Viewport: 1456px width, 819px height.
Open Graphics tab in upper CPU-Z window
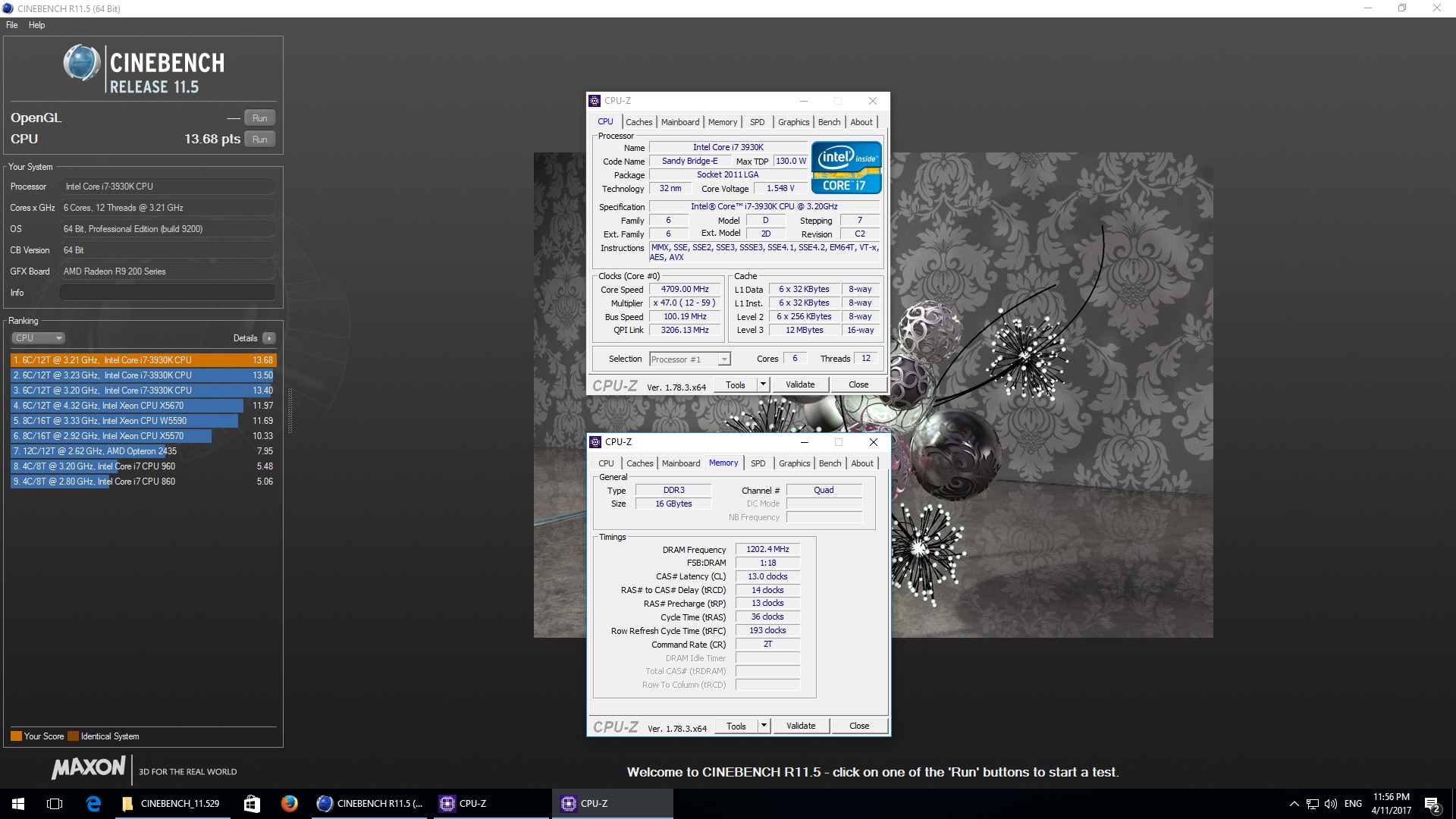click(x=794, y=122)
